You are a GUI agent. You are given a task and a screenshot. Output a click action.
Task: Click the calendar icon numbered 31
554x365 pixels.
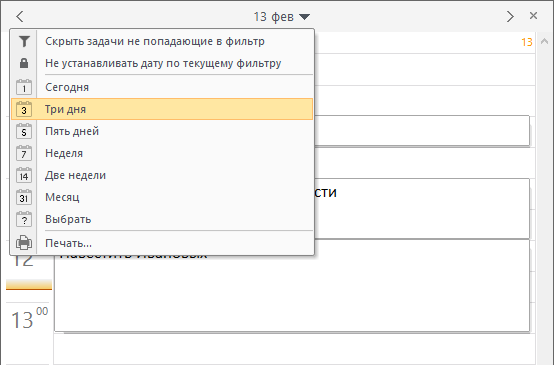coord(24,197)
